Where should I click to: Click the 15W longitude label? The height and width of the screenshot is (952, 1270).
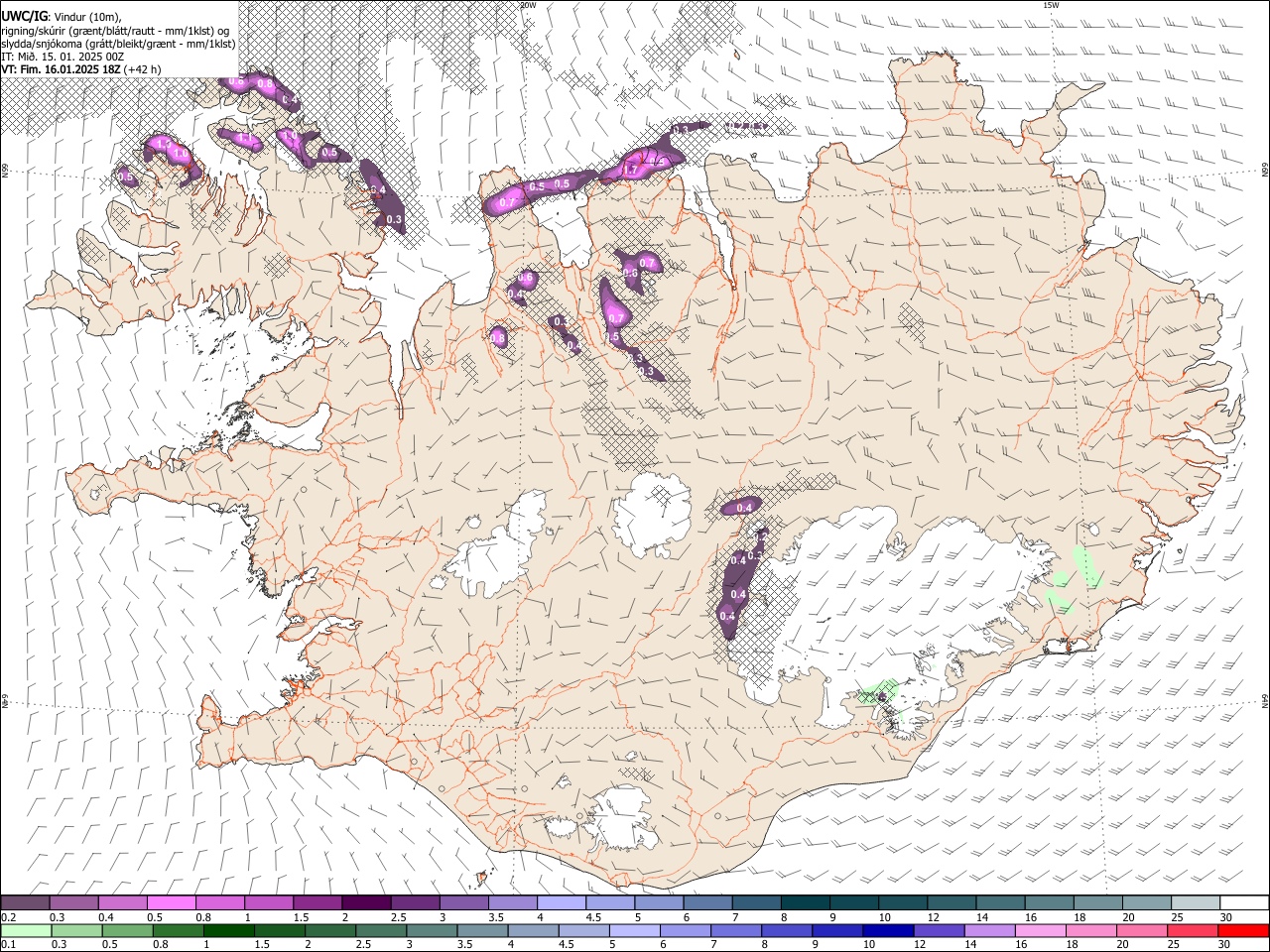tap(1050, 5)
